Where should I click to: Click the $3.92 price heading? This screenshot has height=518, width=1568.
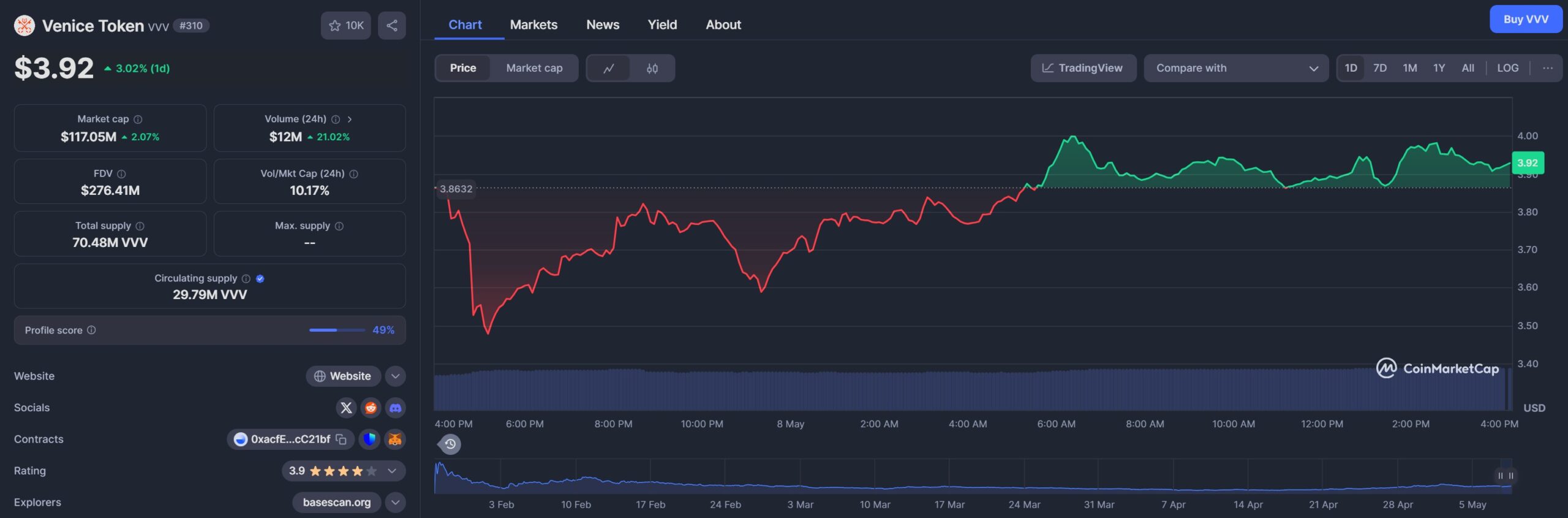point(54,68)
